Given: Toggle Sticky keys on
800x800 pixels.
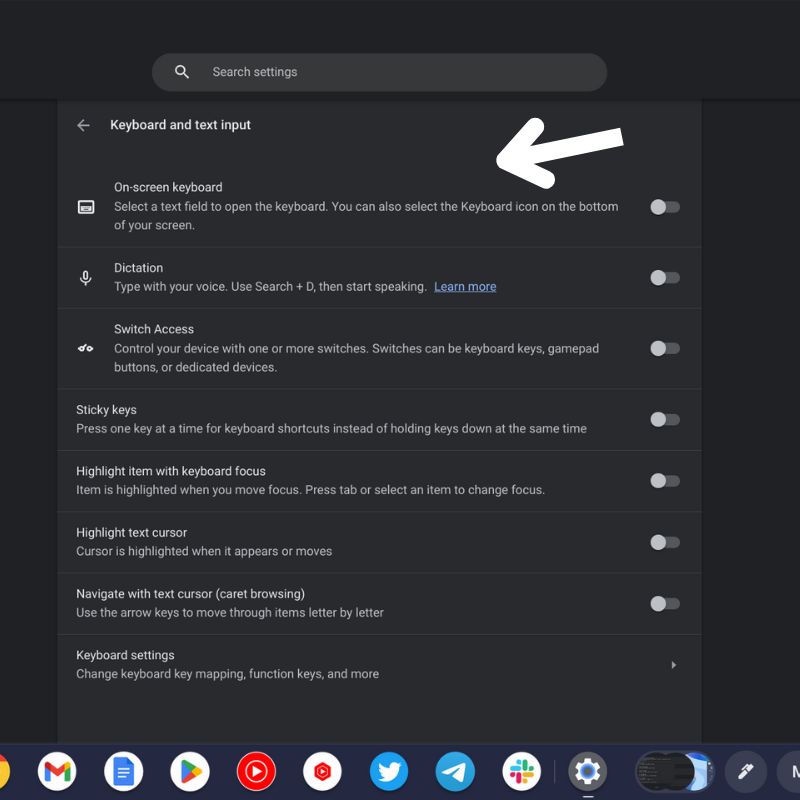Looking at the screenshot, I should click(x=664, y=420).
